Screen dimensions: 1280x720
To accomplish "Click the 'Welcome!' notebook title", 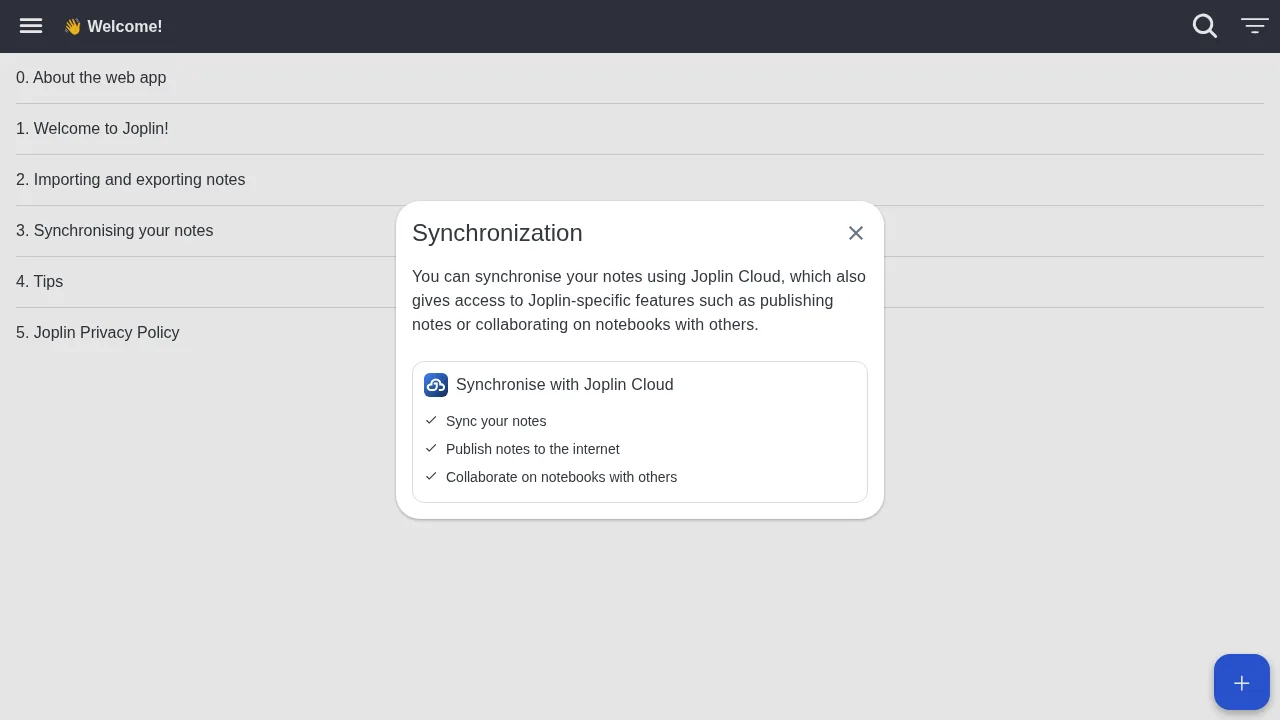I will pyautogui.click(x=113, y=26).
